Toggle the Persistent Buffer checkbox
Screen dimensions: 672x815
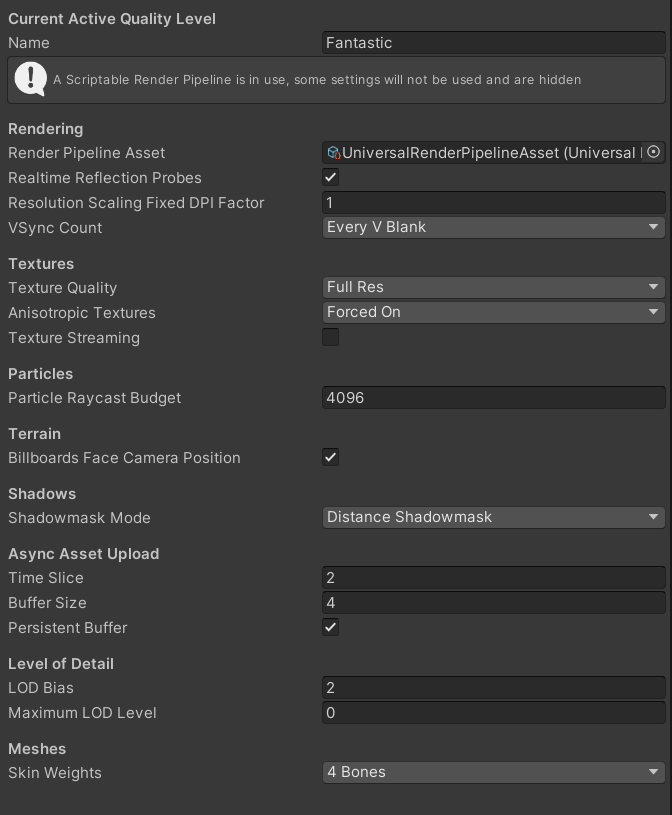[x=331, y=627]
